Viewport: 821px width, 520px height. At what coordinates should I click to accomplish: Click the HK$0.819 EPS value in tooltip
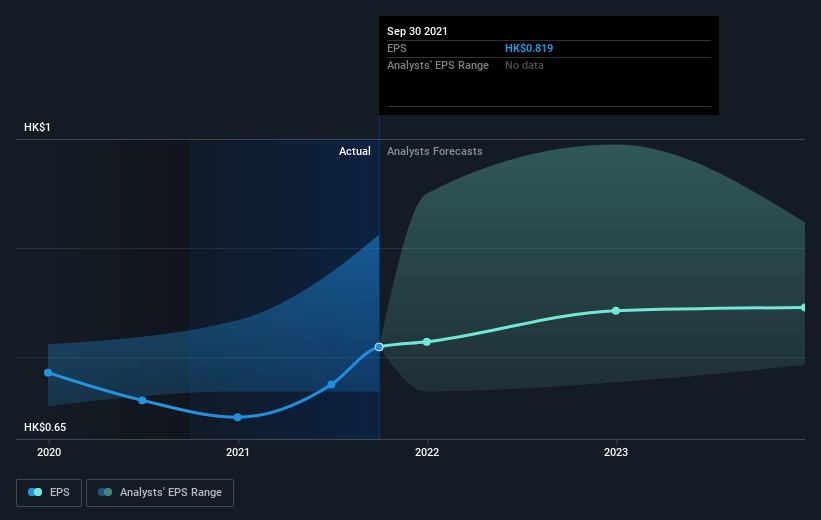point(529,48)
